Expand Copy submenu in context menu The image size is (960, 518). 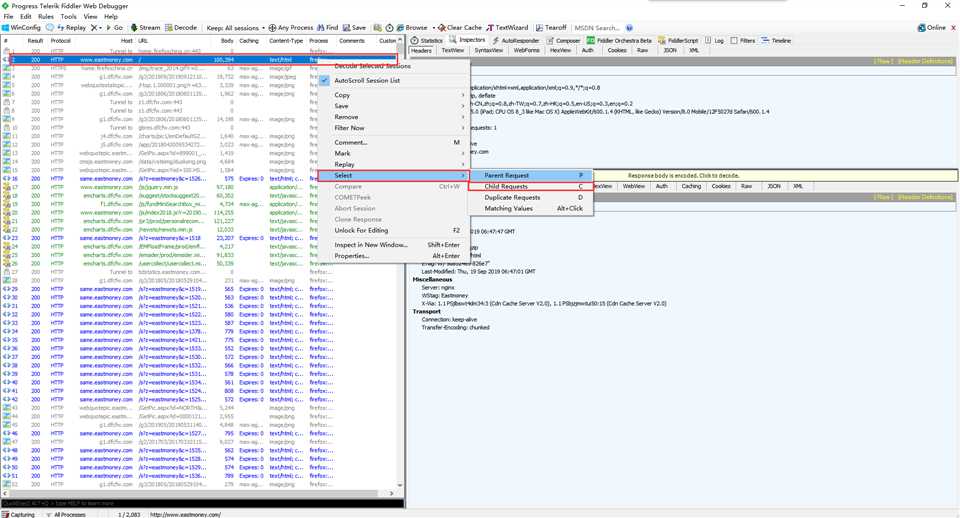tap(394, 95)
